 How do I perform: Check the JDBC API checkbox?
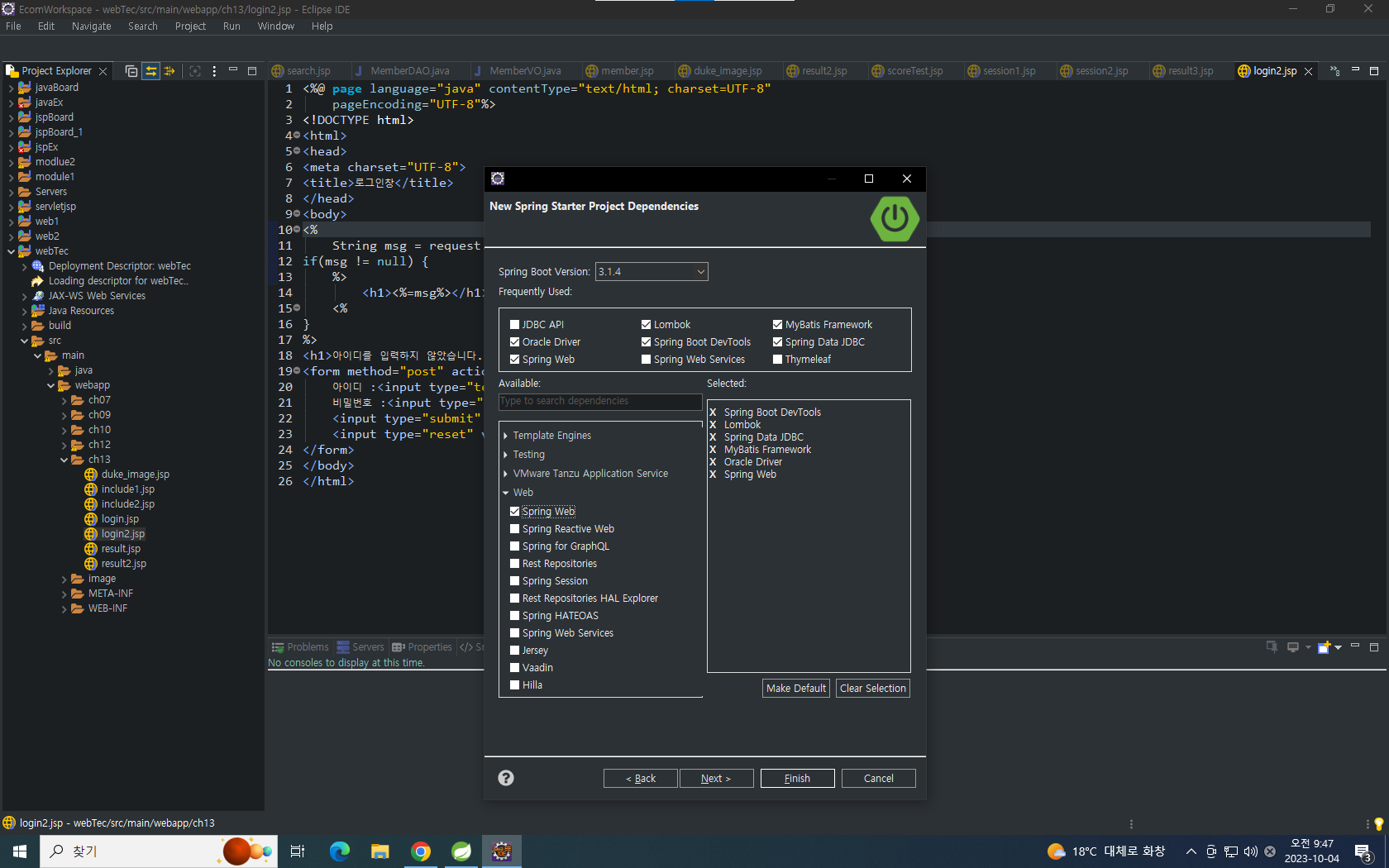tap(515, 325)
